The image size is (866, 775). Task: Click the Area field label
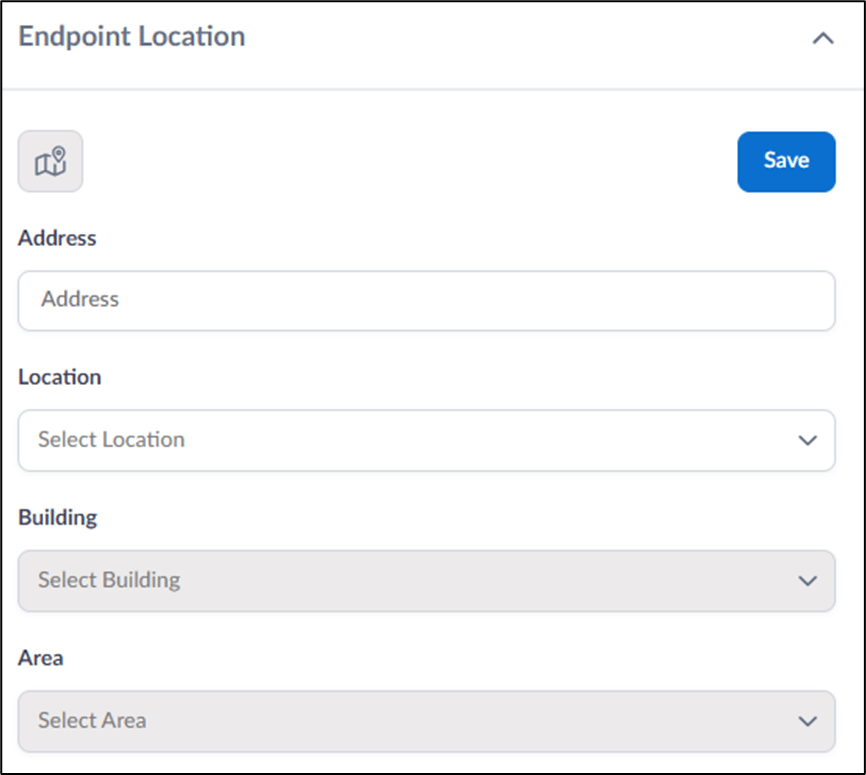[x=41, y=658]
